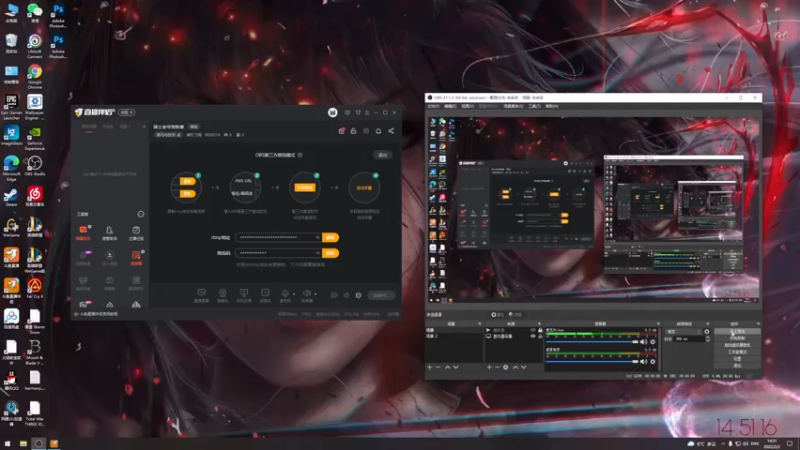Screen dimensions: 800x450
Task: Click the padlock icon in streaming companion header
Action: (x=353, y=131)
